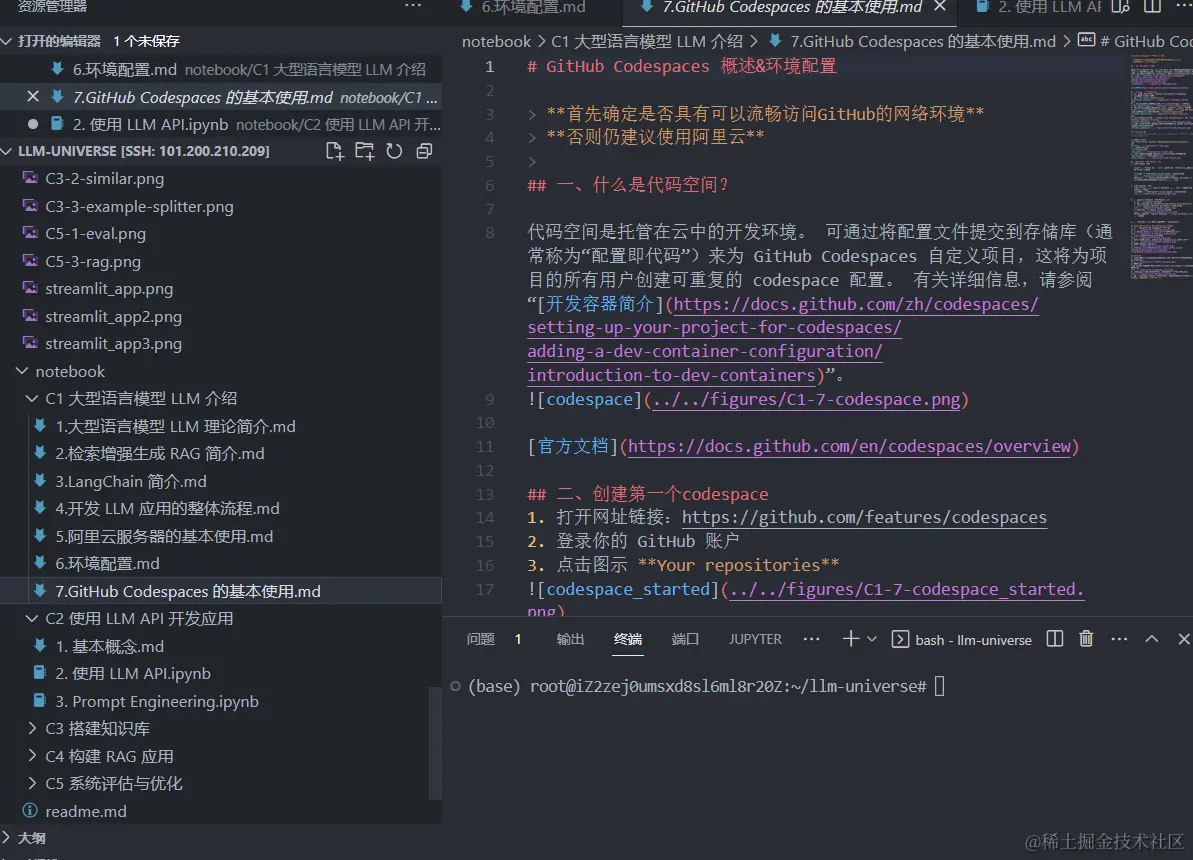Split the terminal panel

click(1055, 639)
